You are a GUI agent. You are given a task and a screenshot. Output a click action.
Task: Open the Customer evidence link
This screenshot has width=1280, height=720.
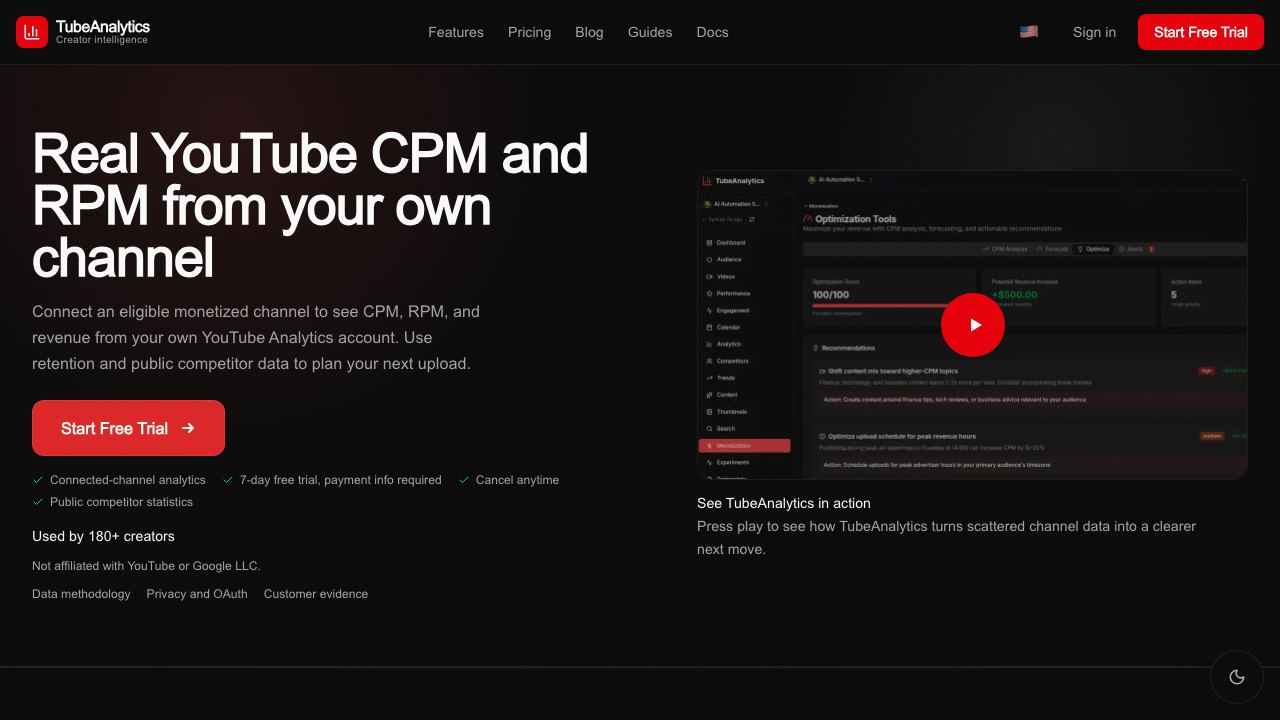(316, 594)
